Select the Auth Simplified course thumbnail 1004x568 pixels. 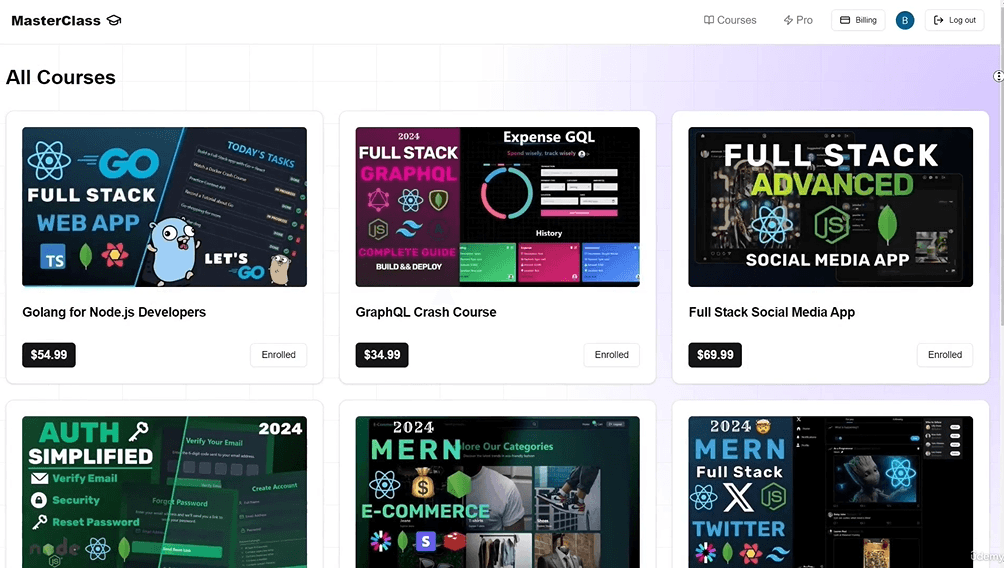click(164, 492)
